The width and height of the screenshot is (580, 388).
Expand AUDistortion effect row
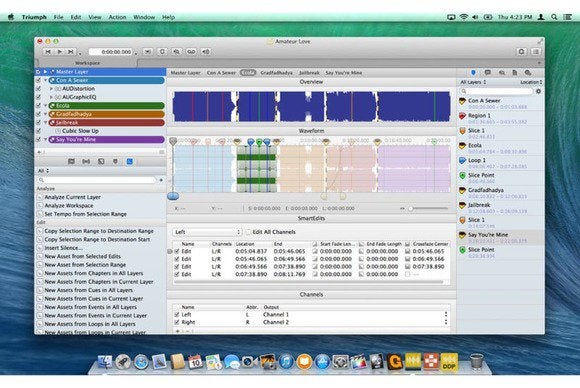coord(51,89)
